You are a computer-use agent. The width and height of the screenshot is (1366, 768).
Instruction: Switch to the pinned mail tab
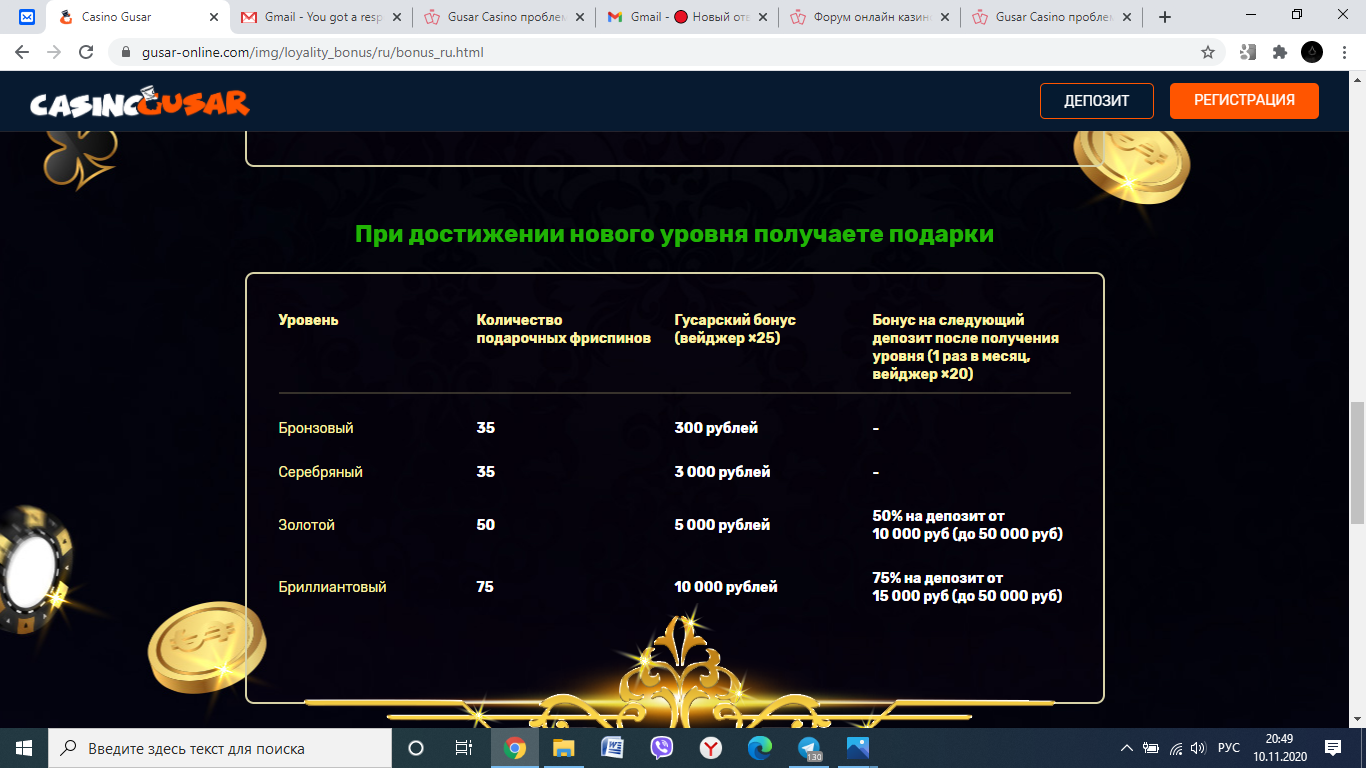(27, 17)
